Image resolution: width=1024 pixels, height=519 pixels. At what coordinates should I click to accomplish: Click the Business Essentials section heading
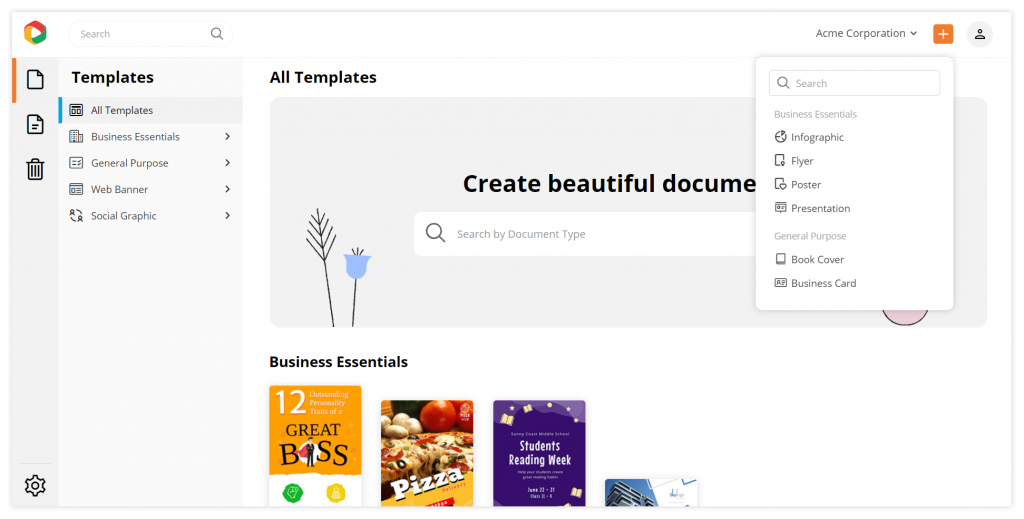point(338,362)
